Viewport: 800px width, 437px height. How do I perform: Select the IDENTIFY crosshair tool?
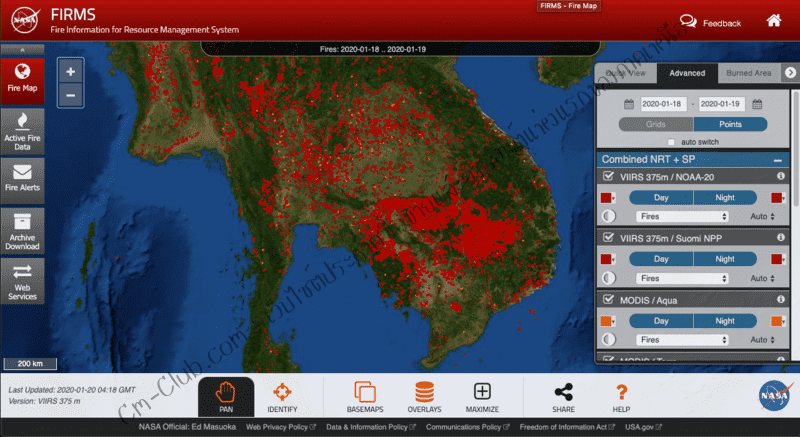click(x=282, y=397)
